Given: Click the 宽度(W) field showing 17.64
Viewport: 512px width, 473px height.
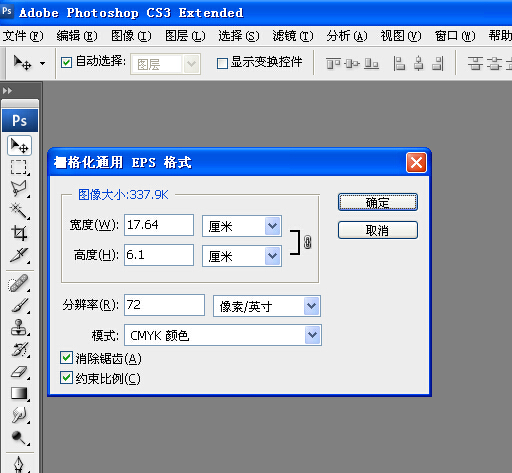Looking at the screenshot, I should 159,225.
